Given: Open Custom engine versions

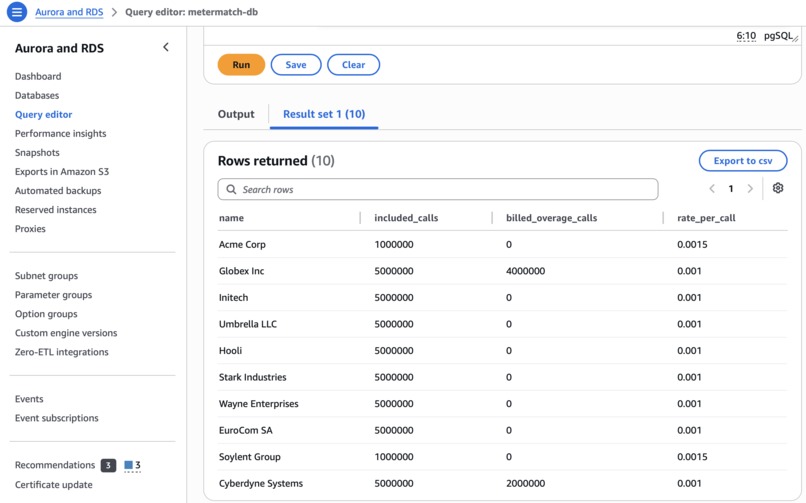Looking at the screenshot, I should pyautogui.click(x=66, y=333).
